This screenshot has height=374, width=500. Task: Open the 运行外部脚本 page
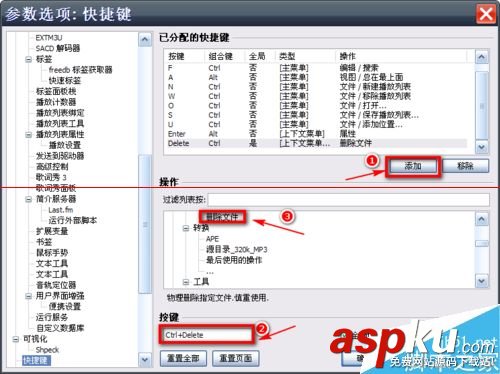[x=73, y=220]
